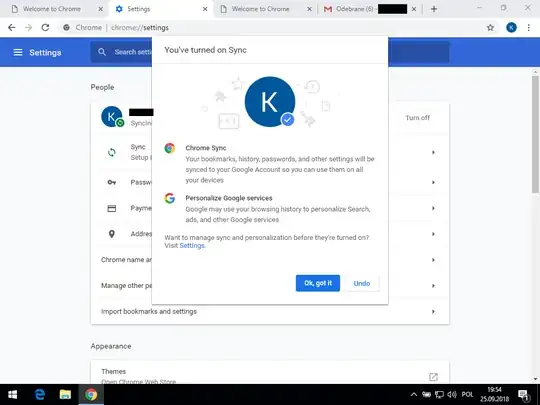Screen dimensions: 540x405
Task: Expand the Passwords row arrow
Action: (433, 182)
